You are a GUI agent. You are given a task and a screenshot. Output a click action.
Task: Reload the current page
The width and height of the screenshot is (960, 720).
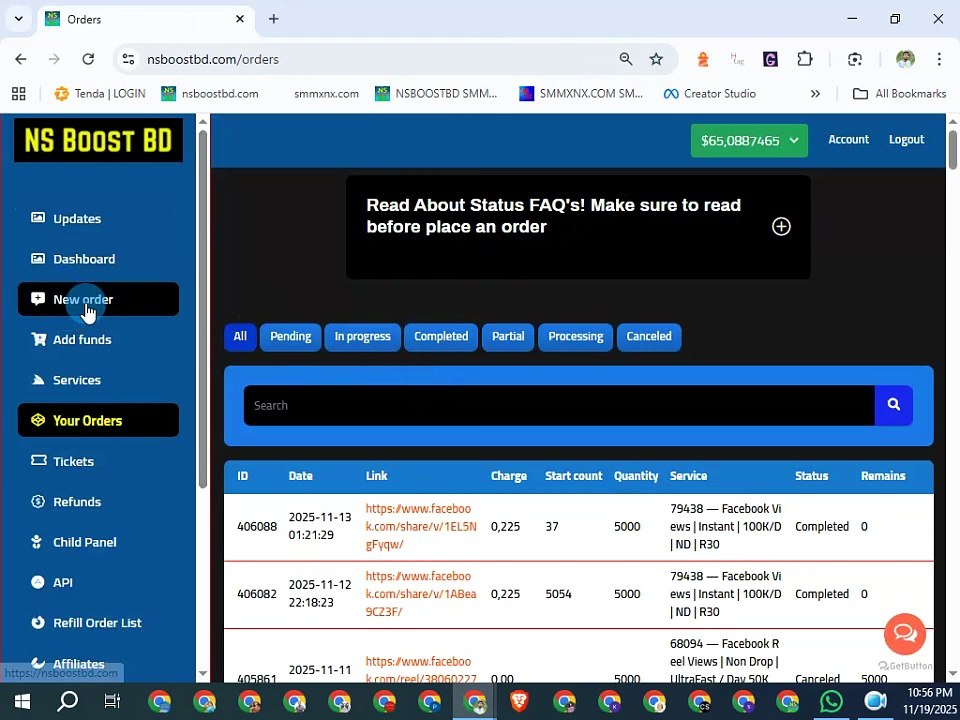(x=88, y=59)
